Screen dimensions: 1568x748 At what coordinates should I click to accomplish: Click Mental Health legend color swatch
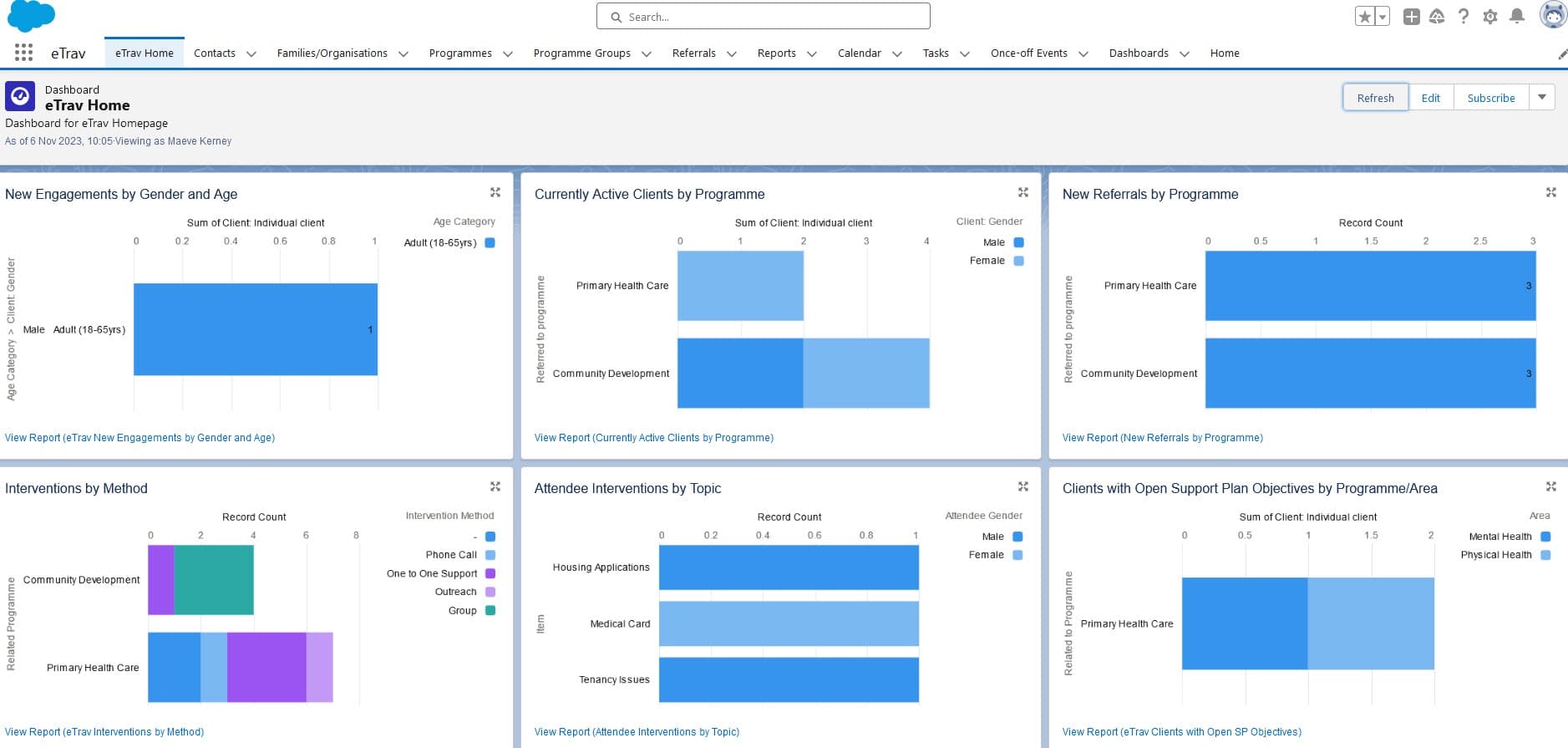(1545, 537)
